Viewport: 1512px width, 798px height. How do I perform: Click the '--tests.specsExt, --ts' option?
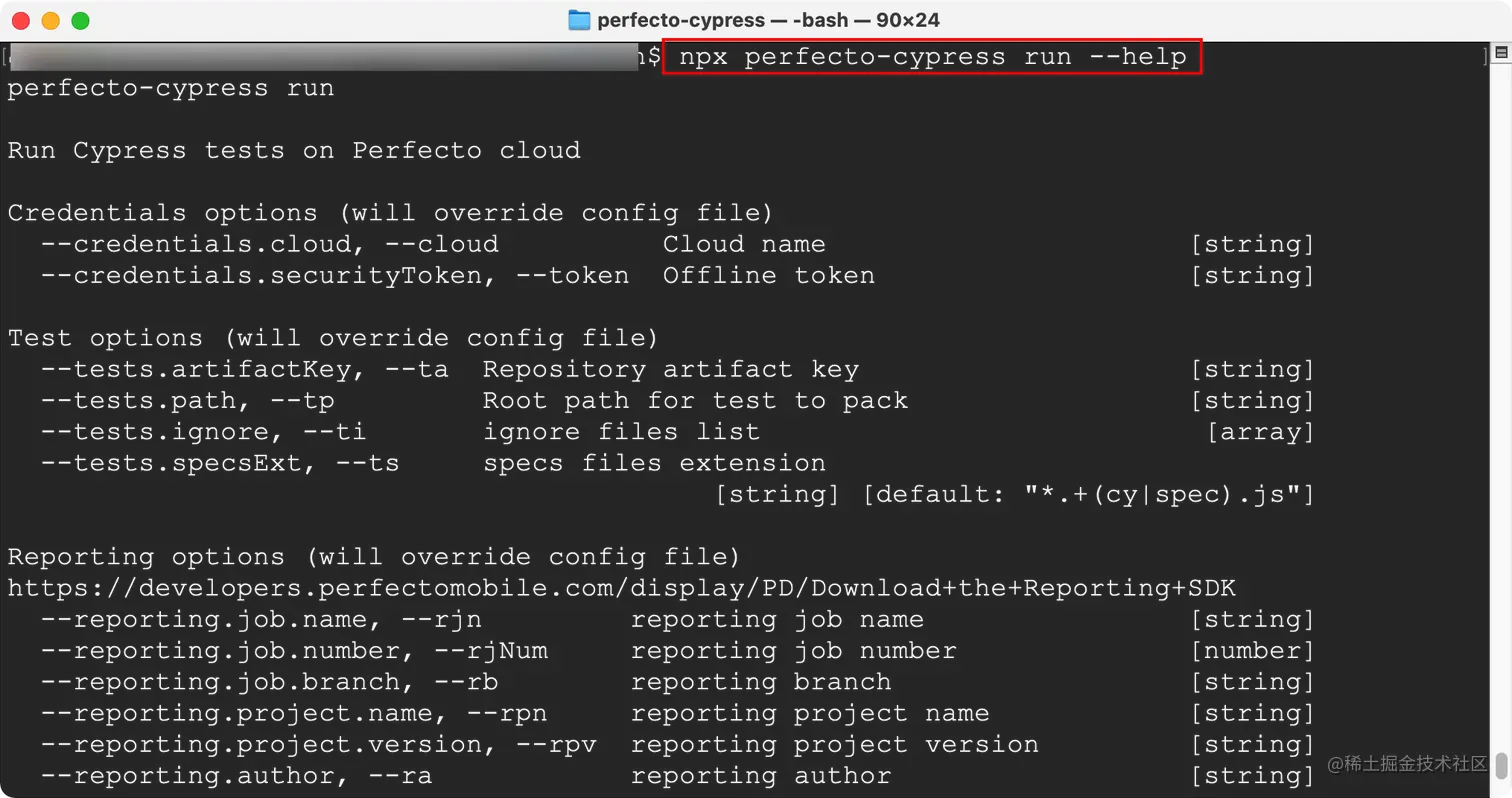[x=220, y=463]
